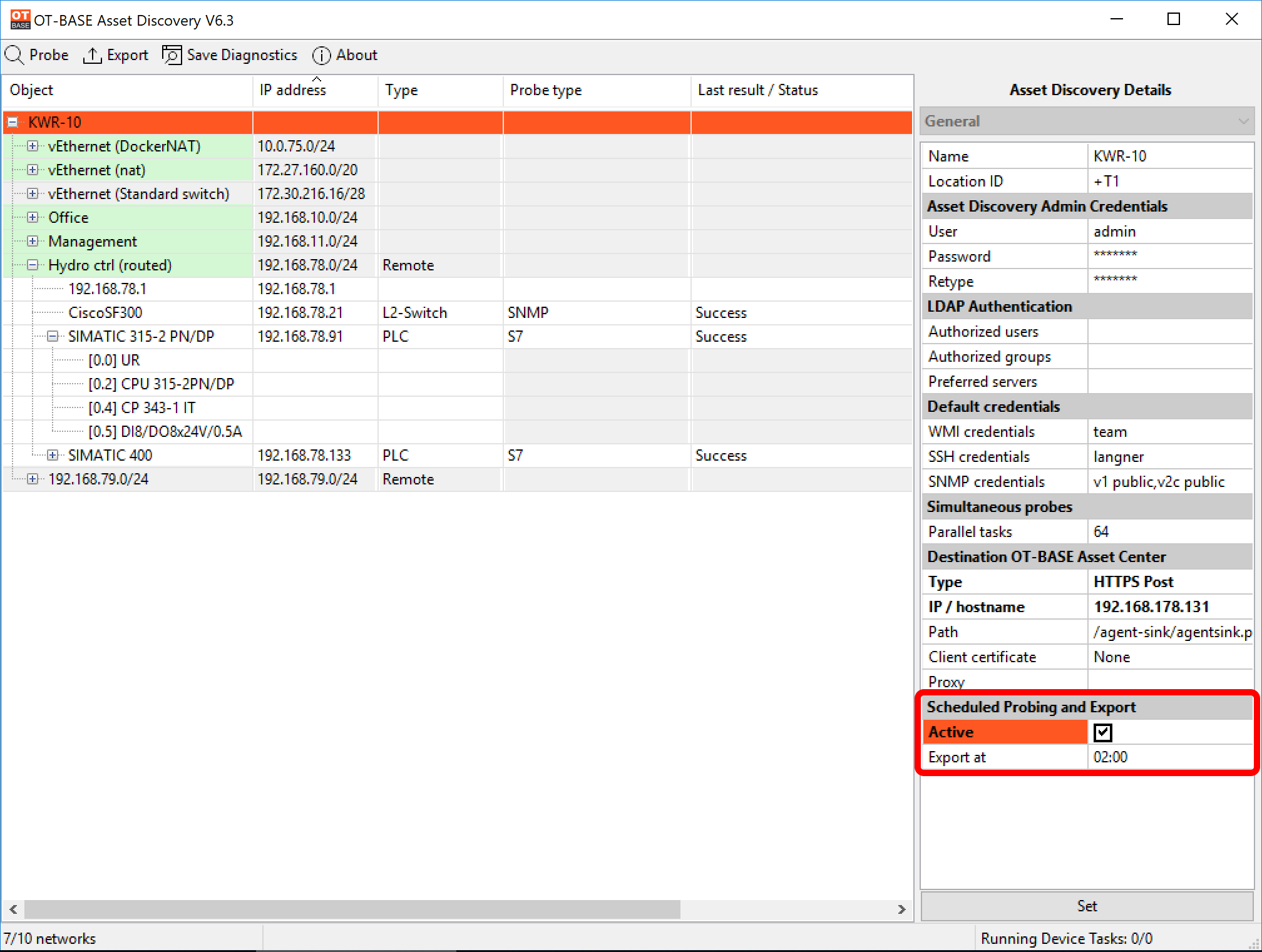Screen dimensions: 1262x952
Task: Edit the Parallel tasks value 64
Action: pyautogui.click(x=1170, y=531)
